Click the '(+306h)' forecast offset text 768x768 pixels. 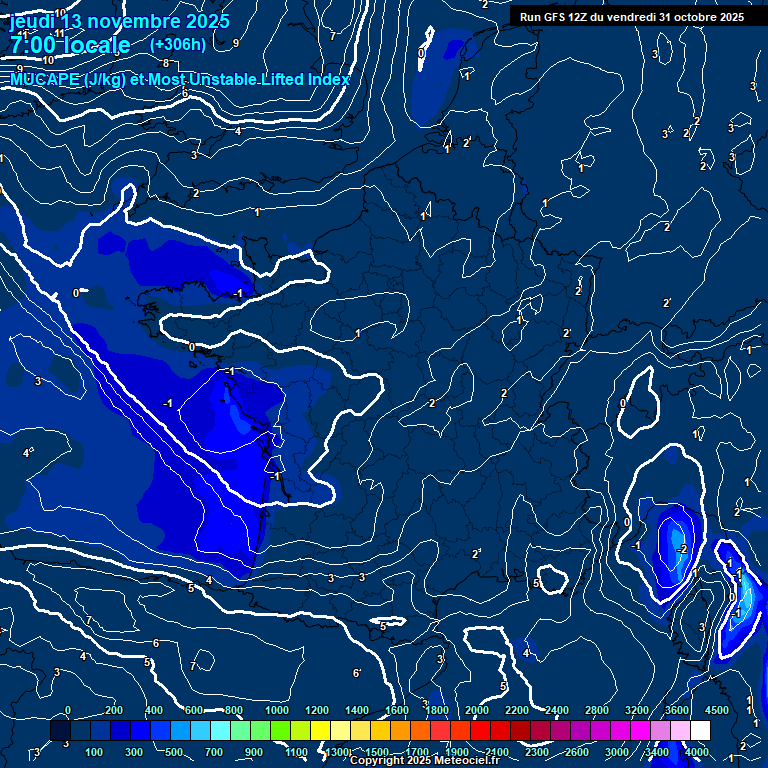[x=178, y=44]
